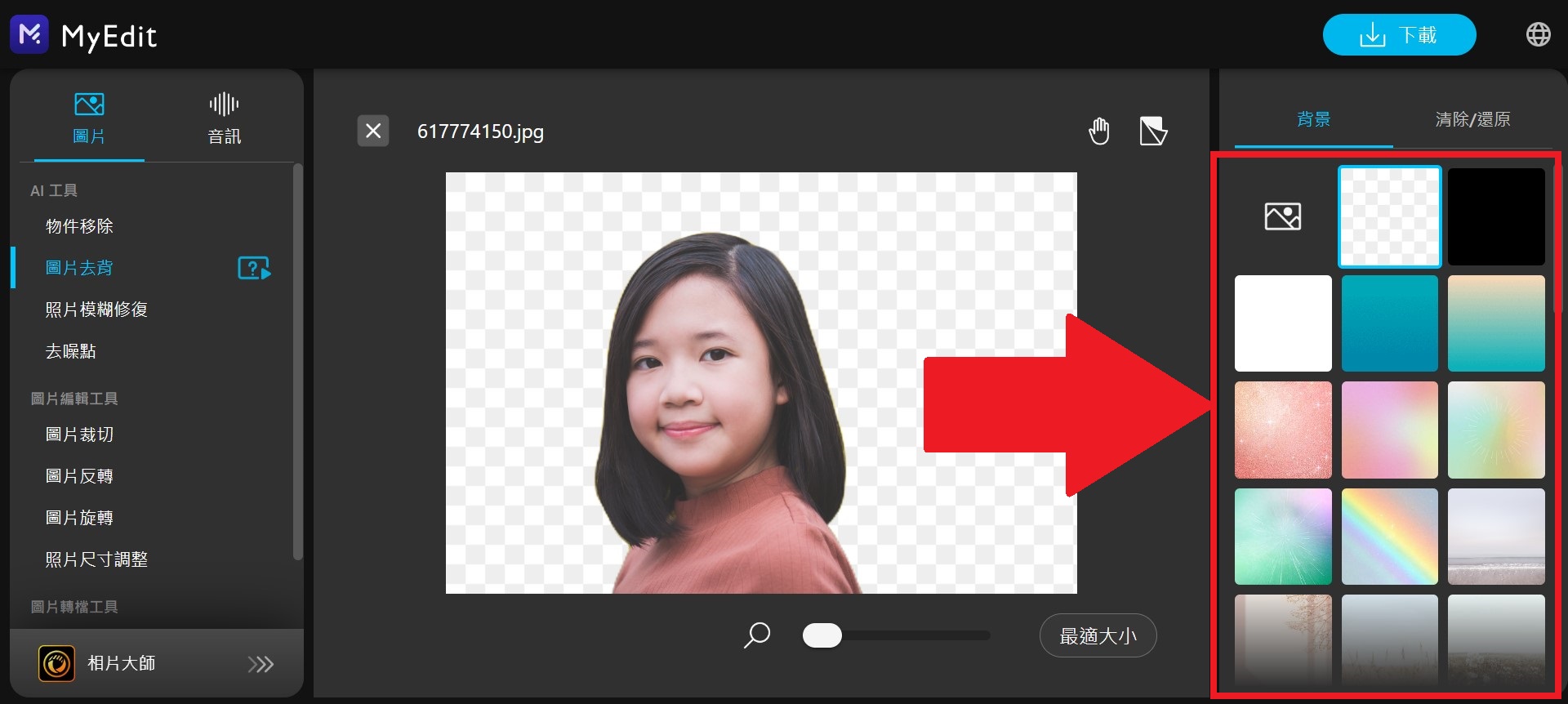
Task: Click the 圖片編輯工具 section label
Action: click(x=74, y=399)
